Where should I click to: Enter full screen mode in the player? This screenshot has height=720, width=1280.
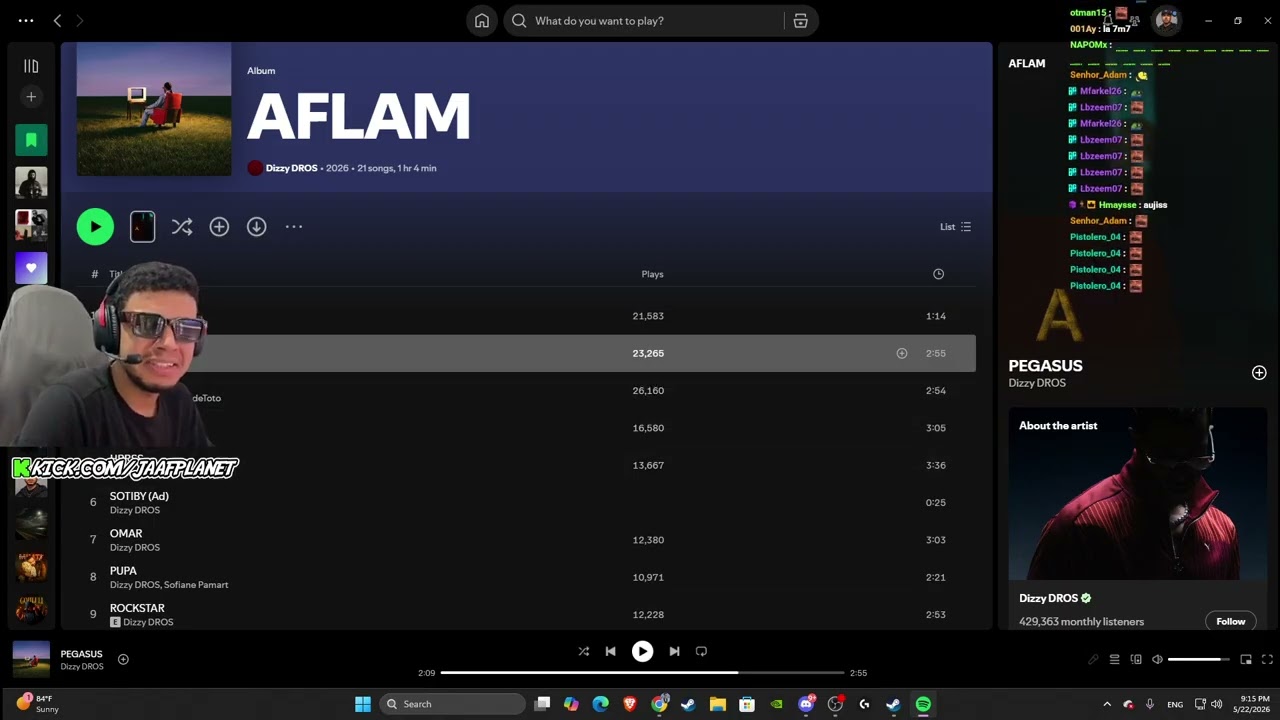(1267, 659)
